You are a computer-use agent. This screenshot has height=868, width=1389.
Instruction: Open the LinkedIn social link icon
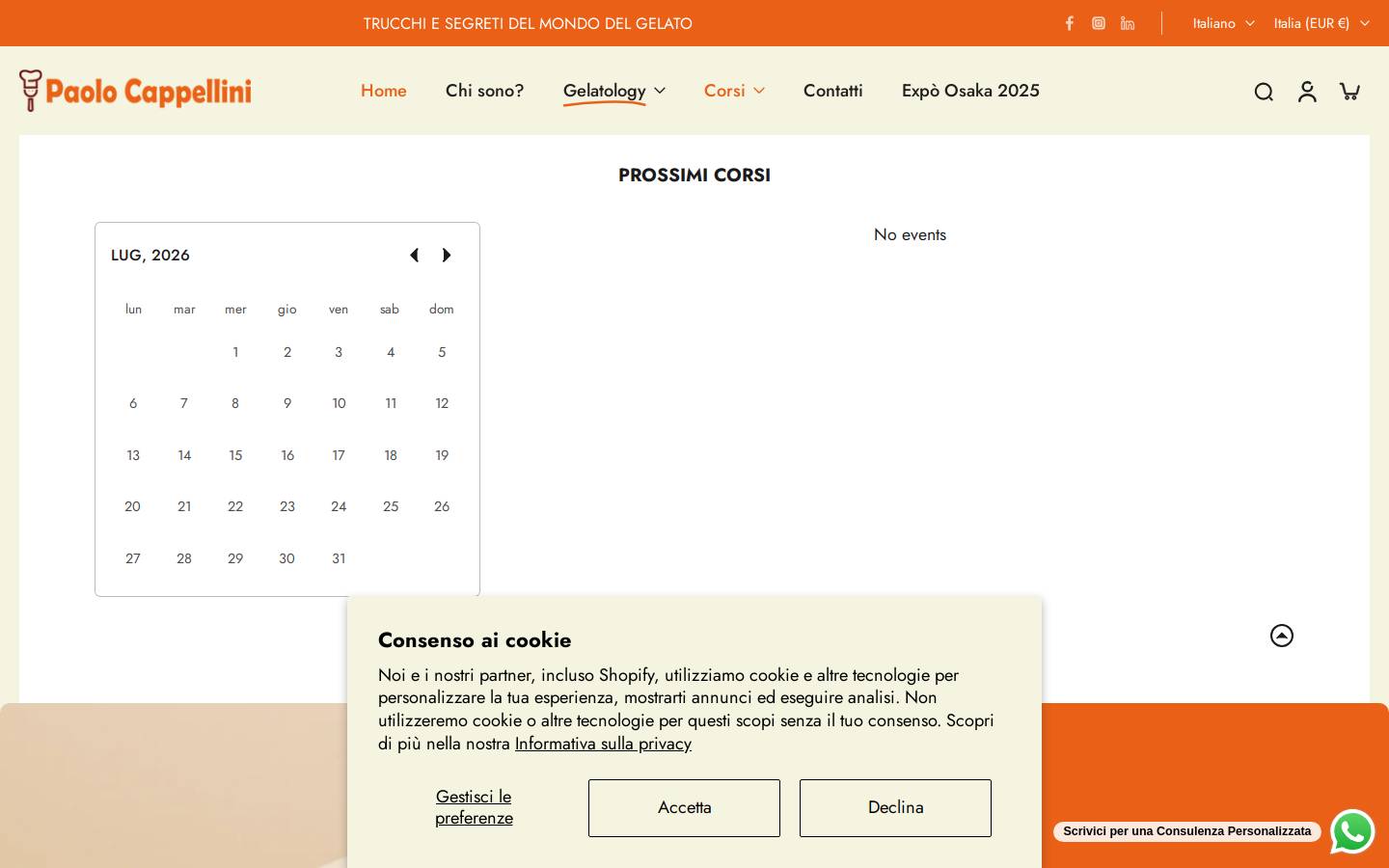(x=1128, y=23)
